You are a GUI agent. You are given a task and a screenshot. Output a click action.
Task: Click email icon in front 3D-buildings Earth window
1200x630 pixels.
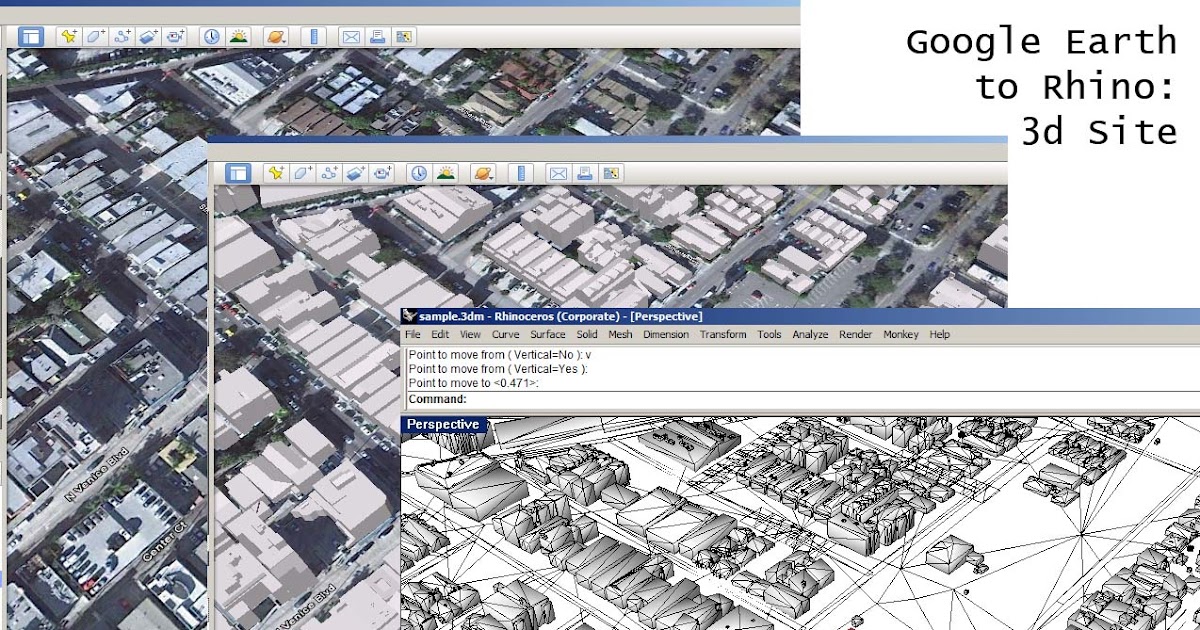560,173
